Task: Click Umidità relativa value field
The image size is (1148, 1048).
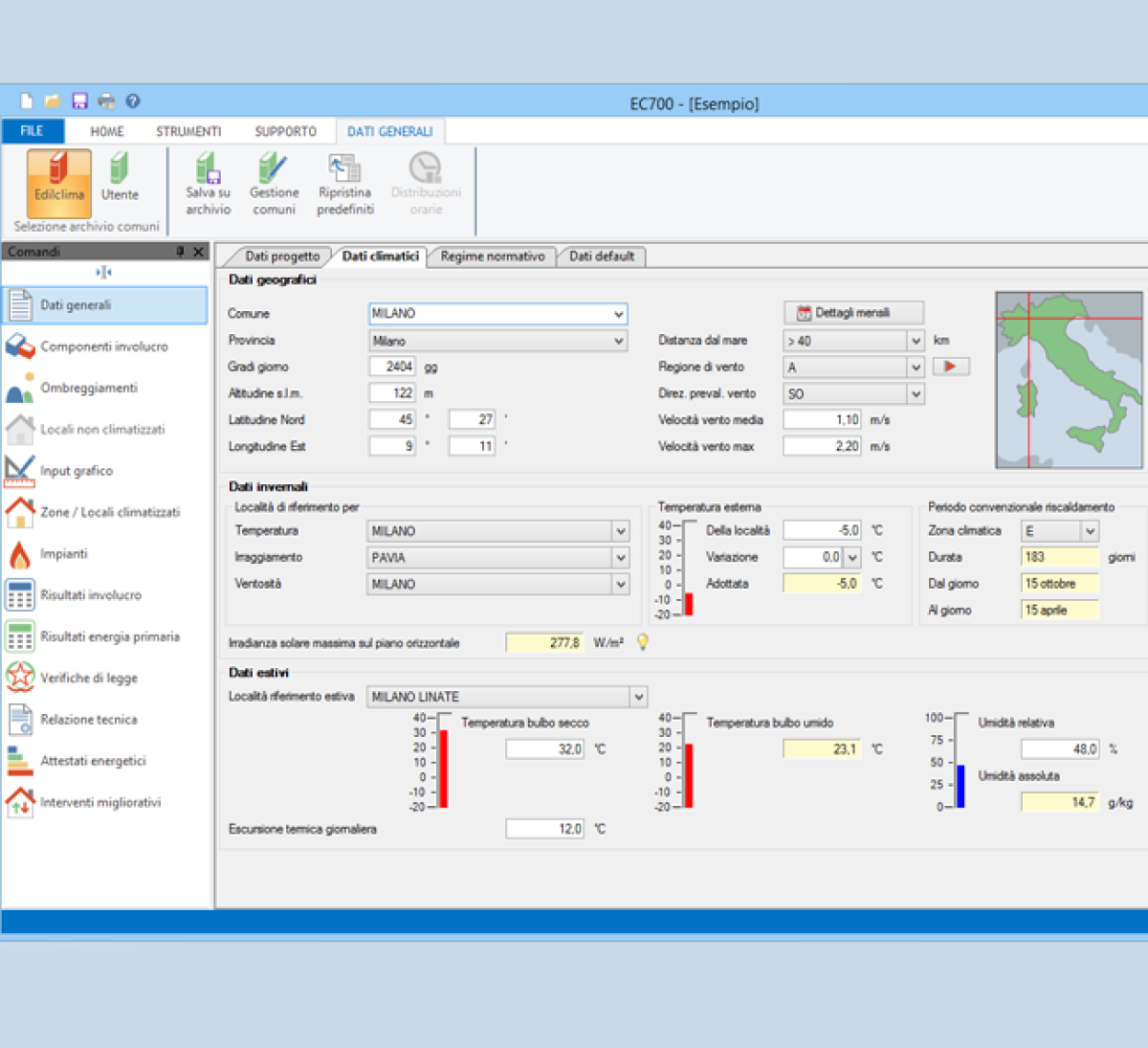Action: point(1060,749)
